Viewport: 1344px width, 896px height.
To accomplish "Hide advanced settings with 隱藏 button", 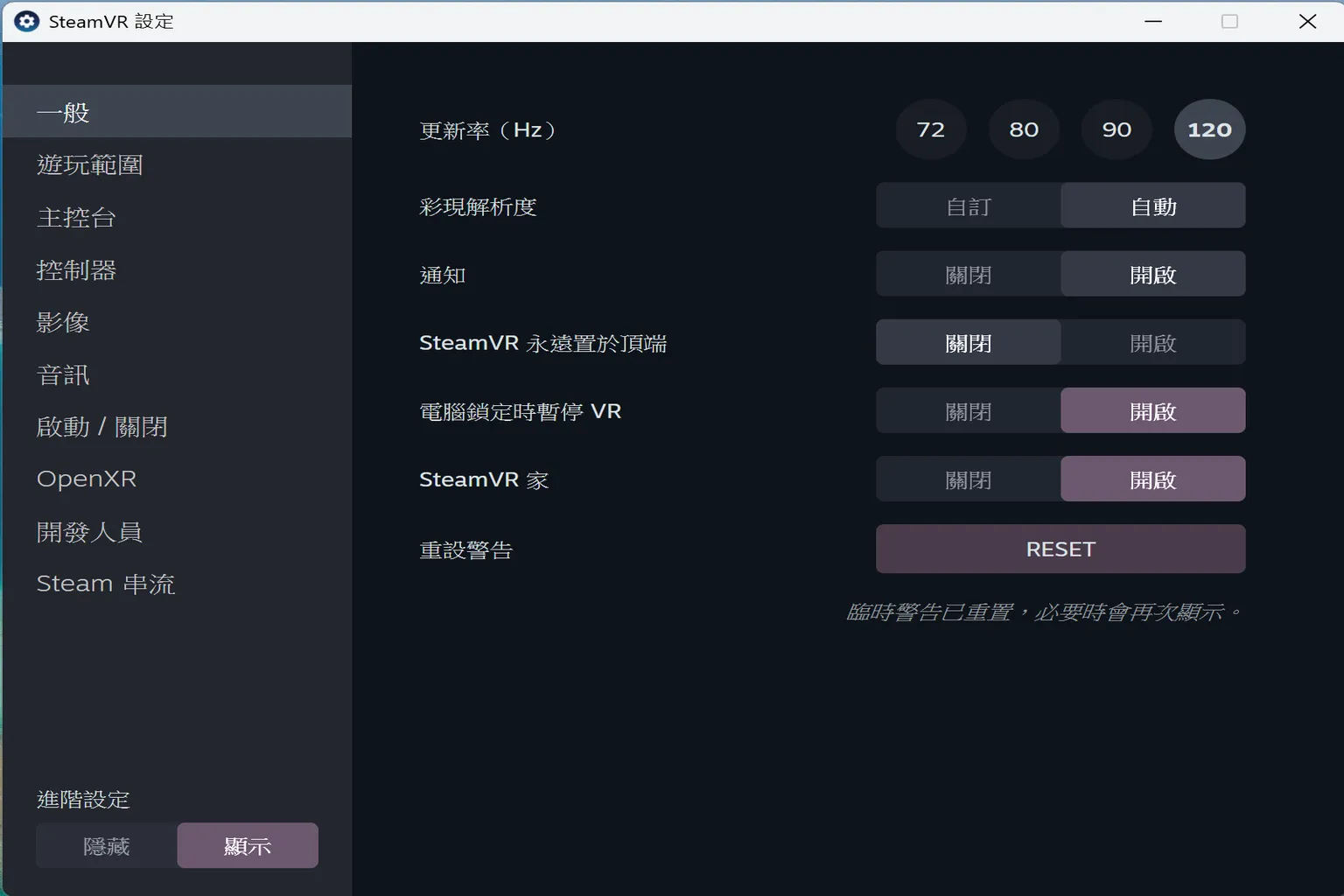I will point(106,845).
